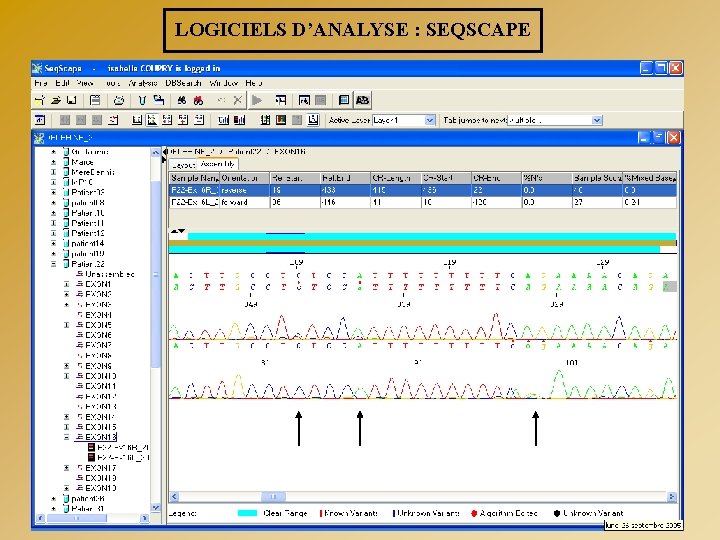Click first icon in second toolbar row
The image size is (720, 540).
(x=40, y=120)
